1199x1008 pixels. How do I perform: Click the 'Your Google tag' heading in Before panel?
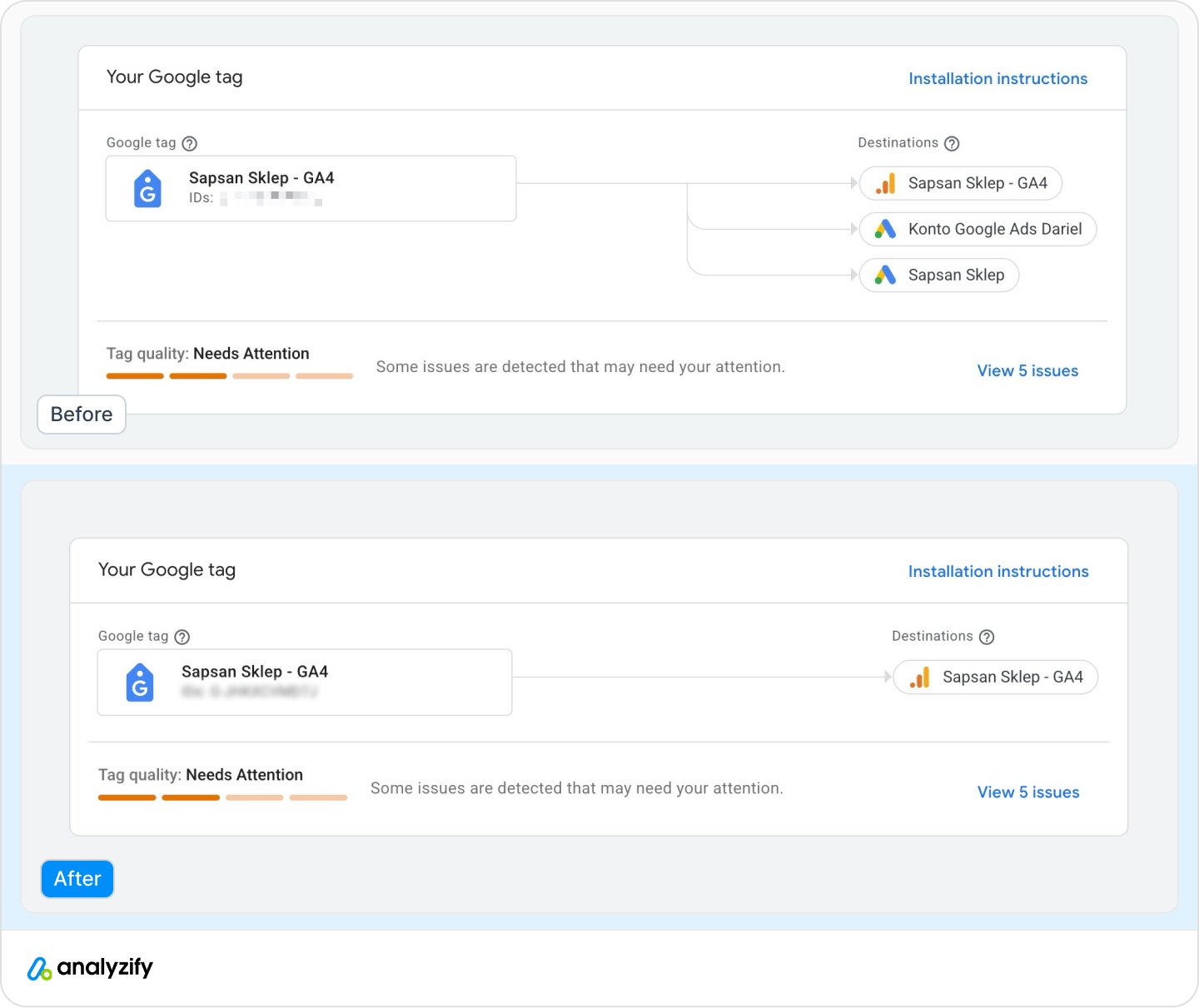[175, 77]
